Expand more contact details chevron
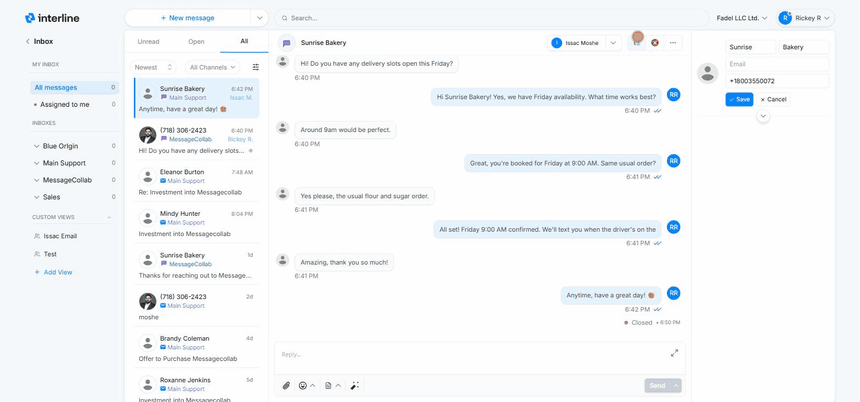860x402 pixels. pos(763,116)
